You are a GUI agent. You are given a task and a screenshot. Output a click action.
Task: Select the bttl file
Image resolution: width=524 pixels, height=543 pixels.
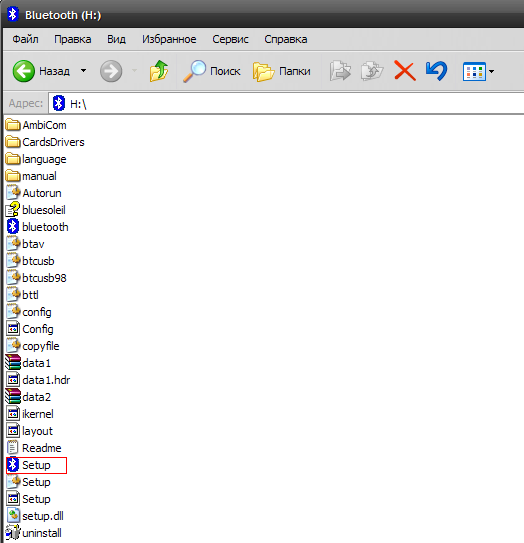pyautogui.click(x=22, y=295)
